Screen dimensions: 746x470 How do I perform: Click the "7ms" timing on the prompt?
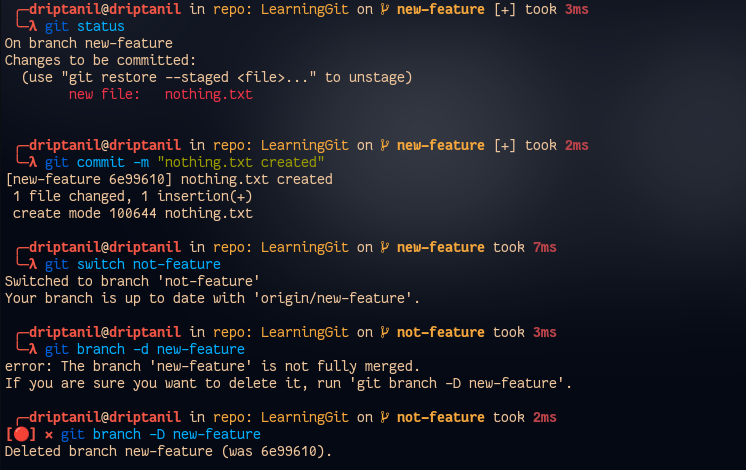point(544,247)
